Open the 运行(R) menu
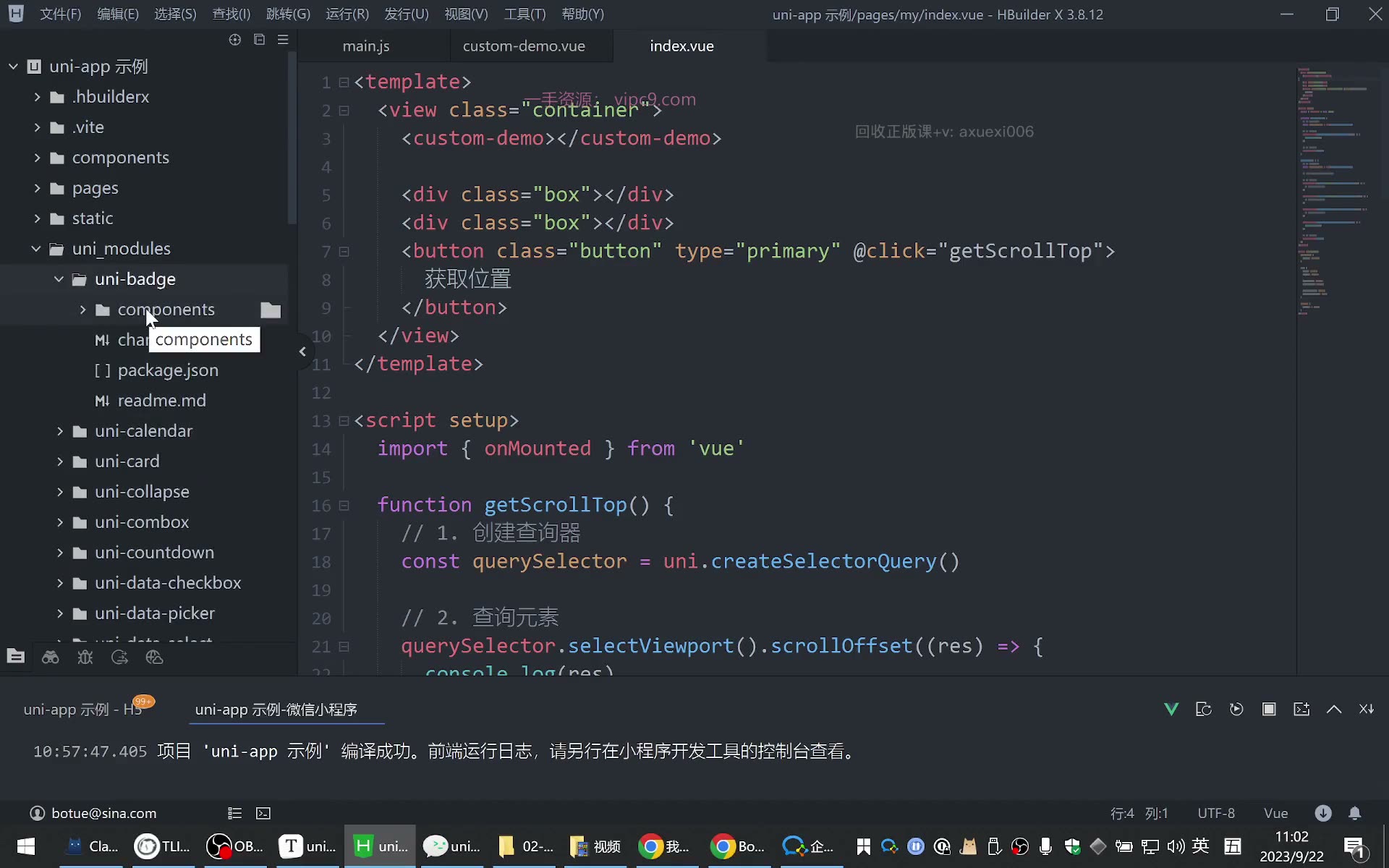Screen dimensions: 1389x868 (x=347, y=14)
